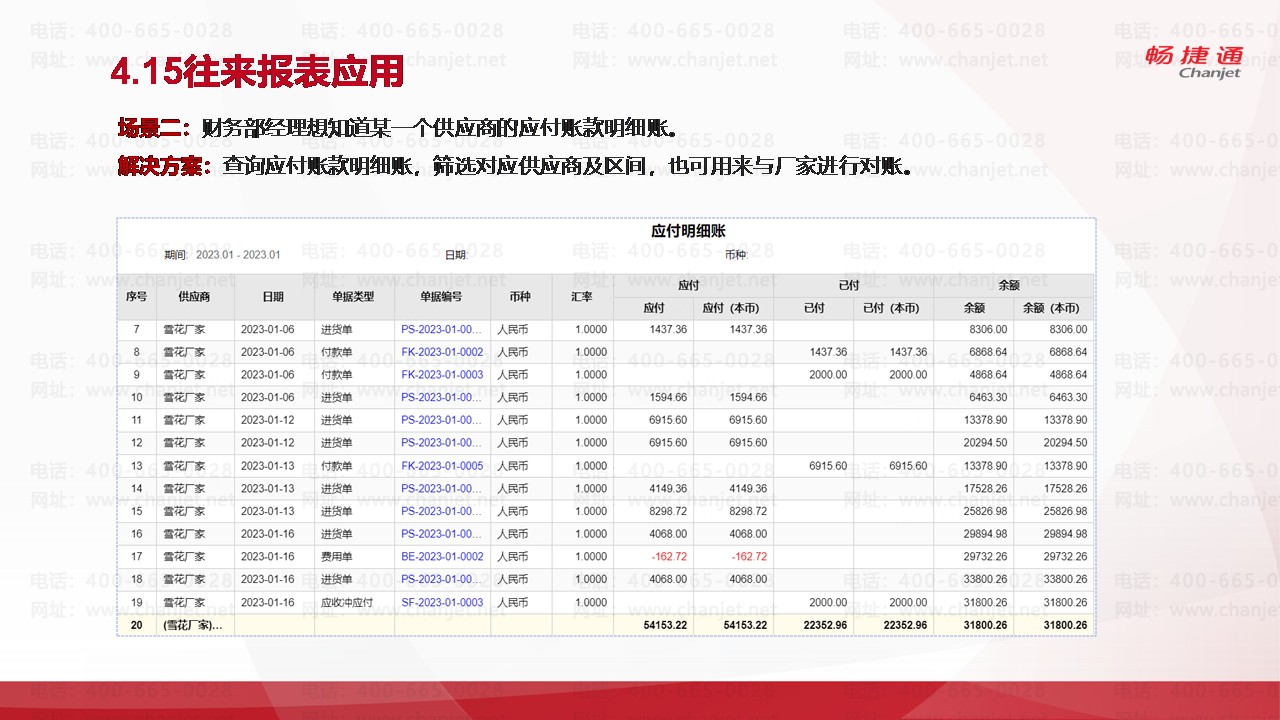The width and height of the screenshot is (1280, 720).
Task: Click total 22352.96 in the 已付 column
Action: [x=826, y=625]
